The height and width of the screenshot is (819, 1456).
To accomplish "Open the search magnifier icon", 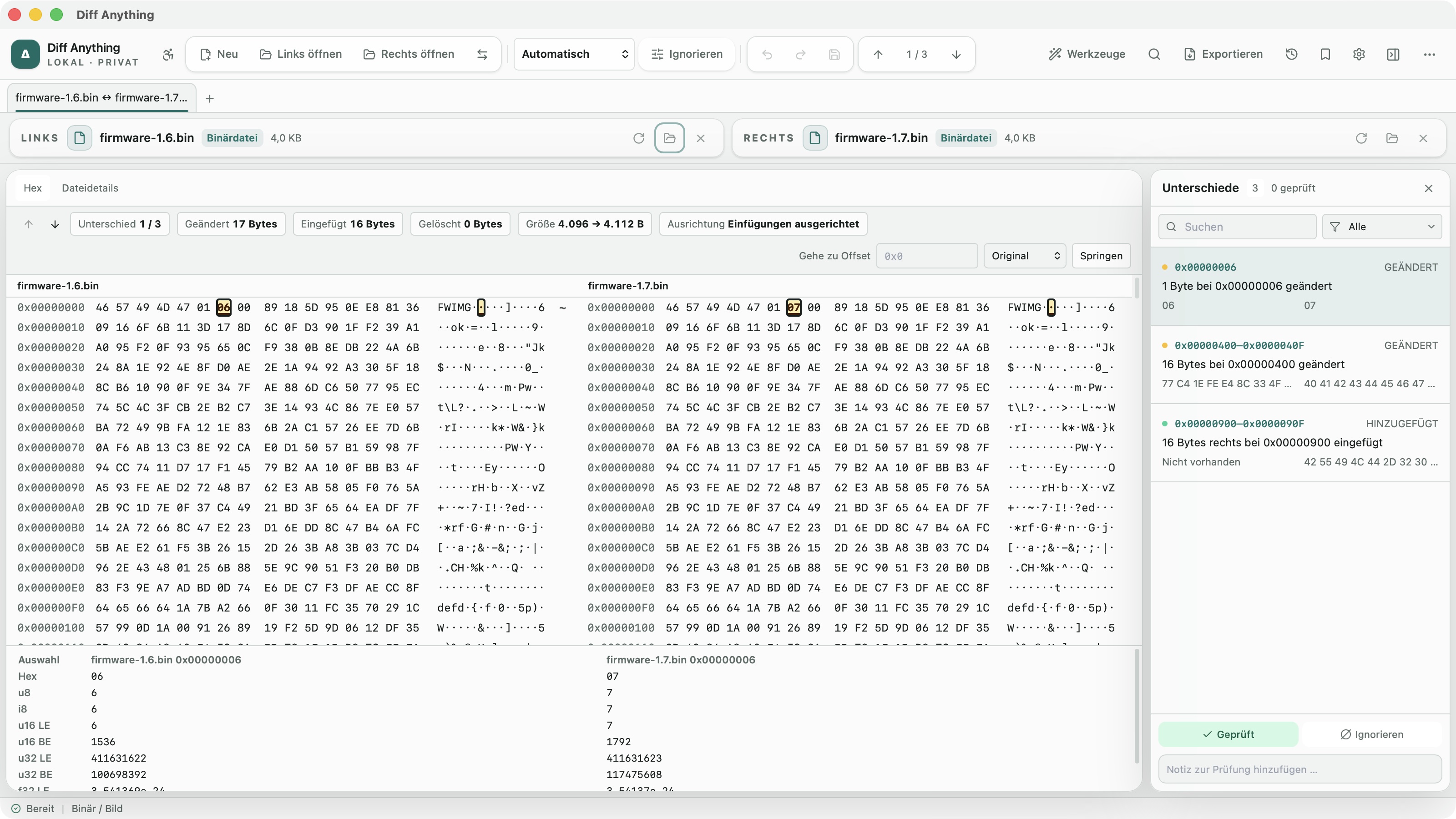I will pyautogui.click(x=1154, y=54).
